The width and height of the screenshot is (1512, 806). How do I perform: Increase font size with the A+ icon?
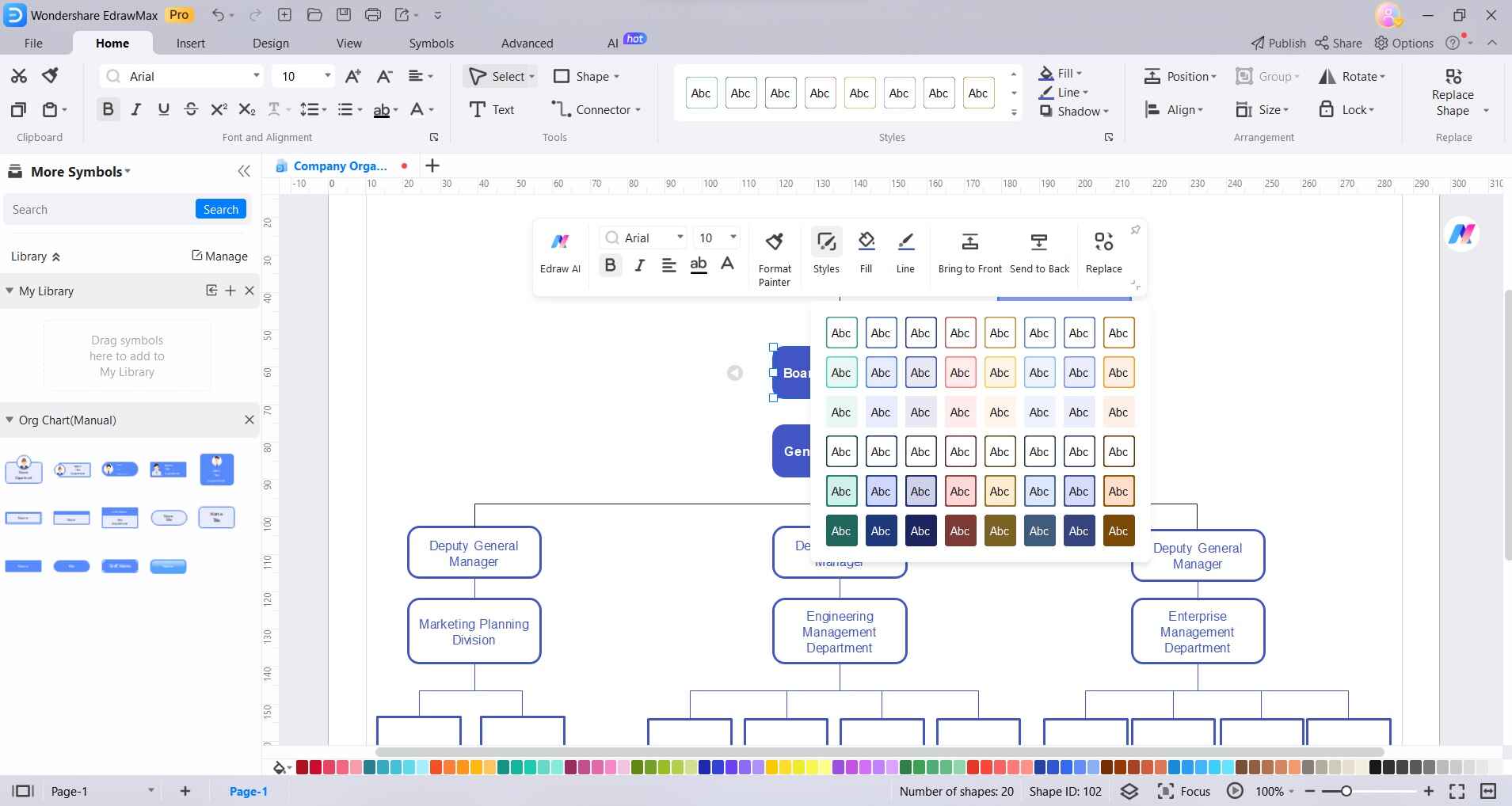click(353, 76)
